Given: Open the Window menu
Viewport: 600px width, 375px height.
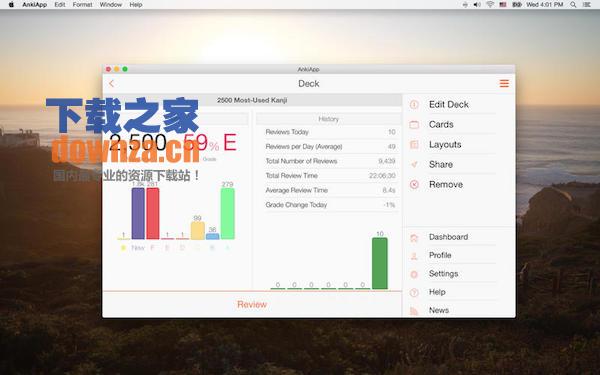Looking at the screenshot, I should pyautogui.click(x=111, y=5).
